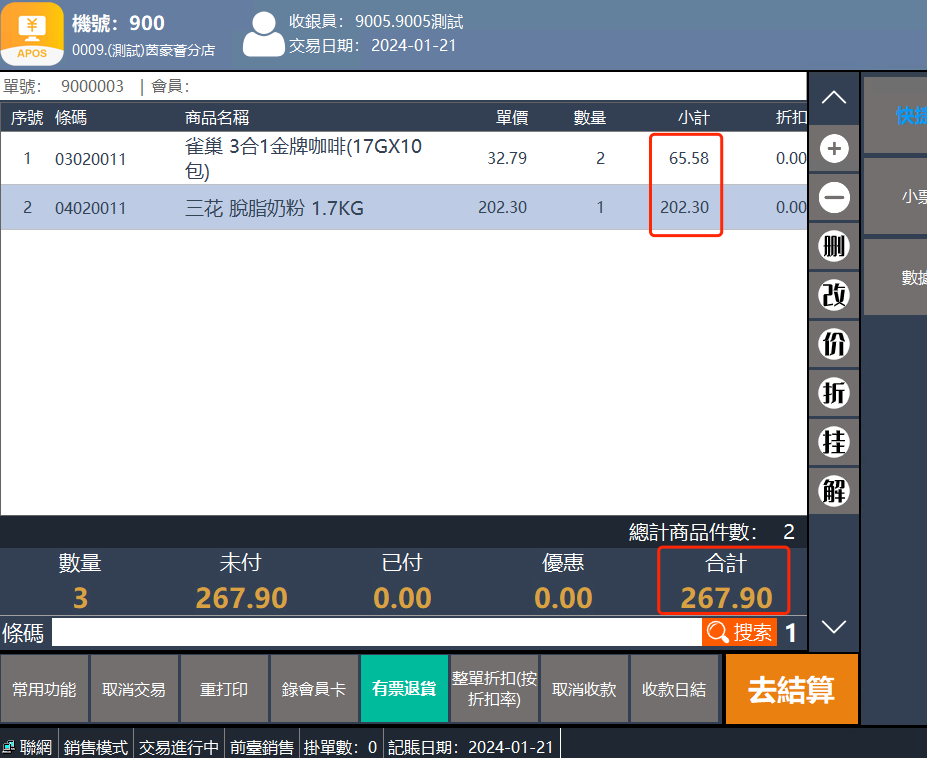
Task: Click the 收銀員 9005.9005測試 text
Action: tap(376, 22)
